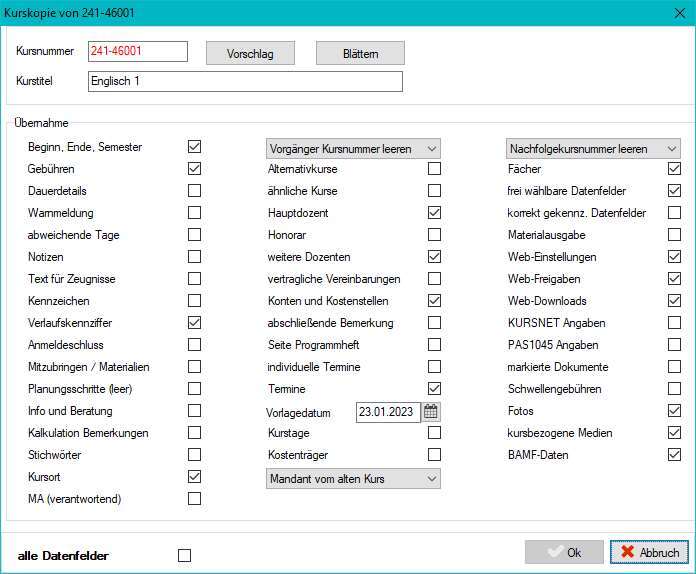The height and width of the screenshot is (574, 696).
Task: Uncheck Konten und Kostenstellen box
Action: [x=435, y=301]
